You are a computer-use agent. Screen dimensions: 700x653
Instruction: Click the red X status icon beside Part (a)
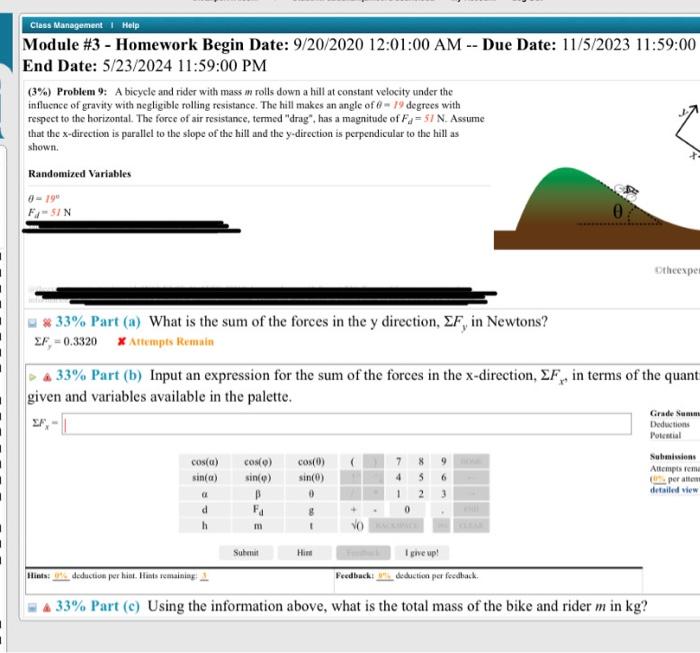tap(47, 323)
